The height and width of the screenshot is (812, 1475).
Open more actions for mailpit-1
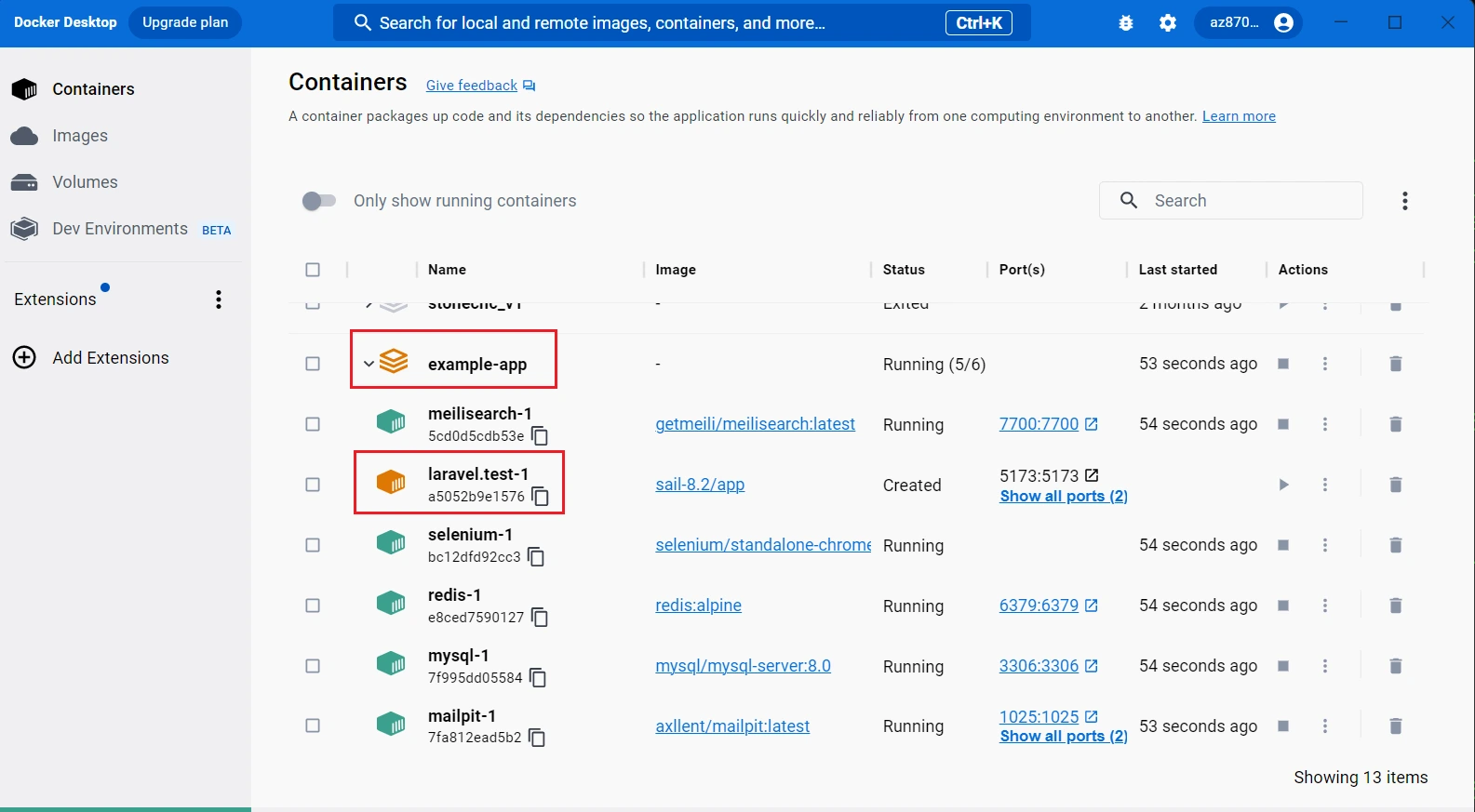[x=1325, y=725]
